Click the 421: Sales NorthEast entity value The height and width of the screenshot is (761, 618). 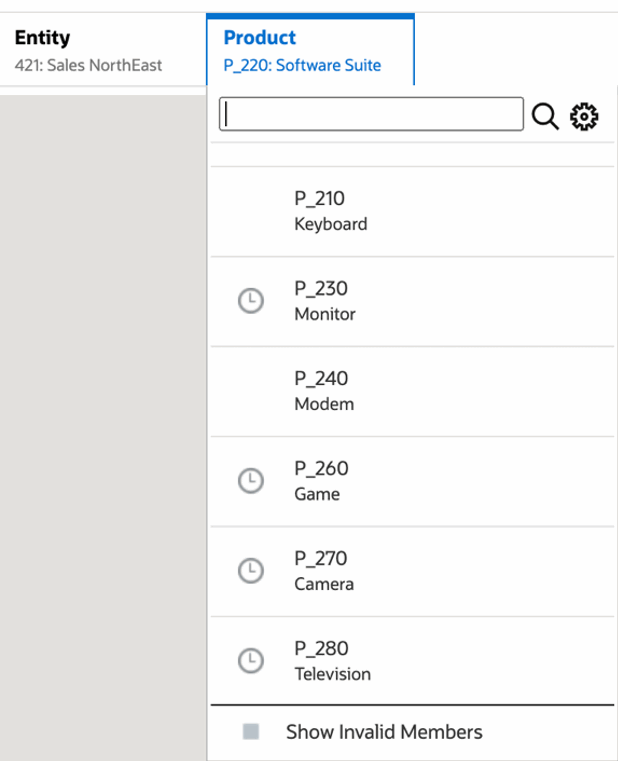coord(88,66)
